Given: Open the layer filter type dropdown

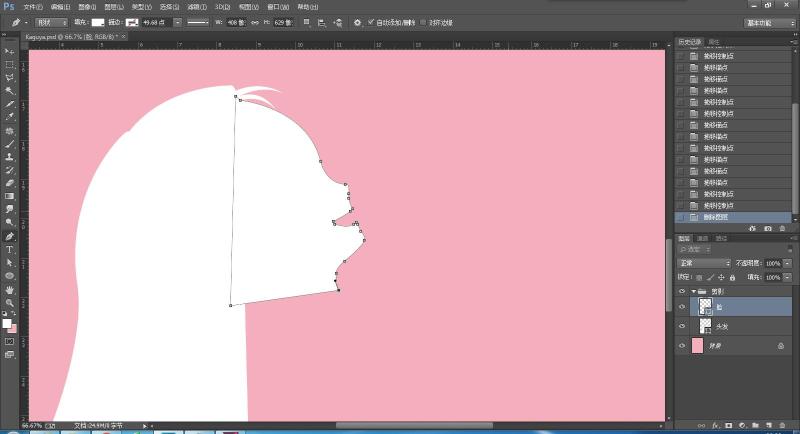Looking at the screenshot, I should click(x=695, y=249).
